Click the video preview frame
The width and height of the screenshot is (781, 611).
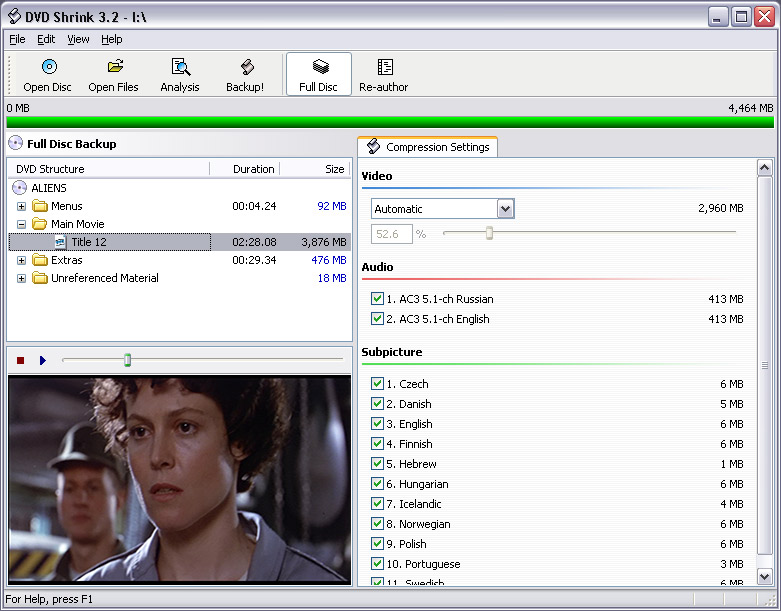pyautogui.click(x=179, y=479)
